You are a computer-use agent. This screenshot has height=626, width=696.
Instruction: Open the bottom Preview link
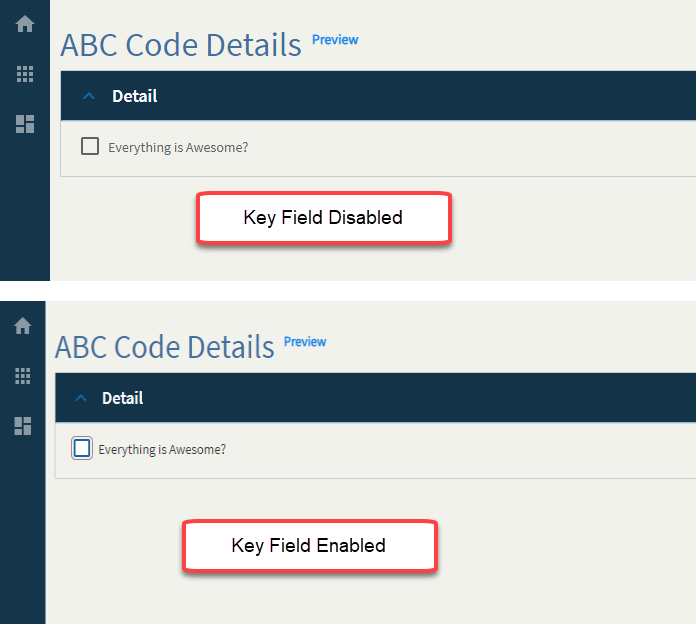pyautogui.click(x=305, y=342)
